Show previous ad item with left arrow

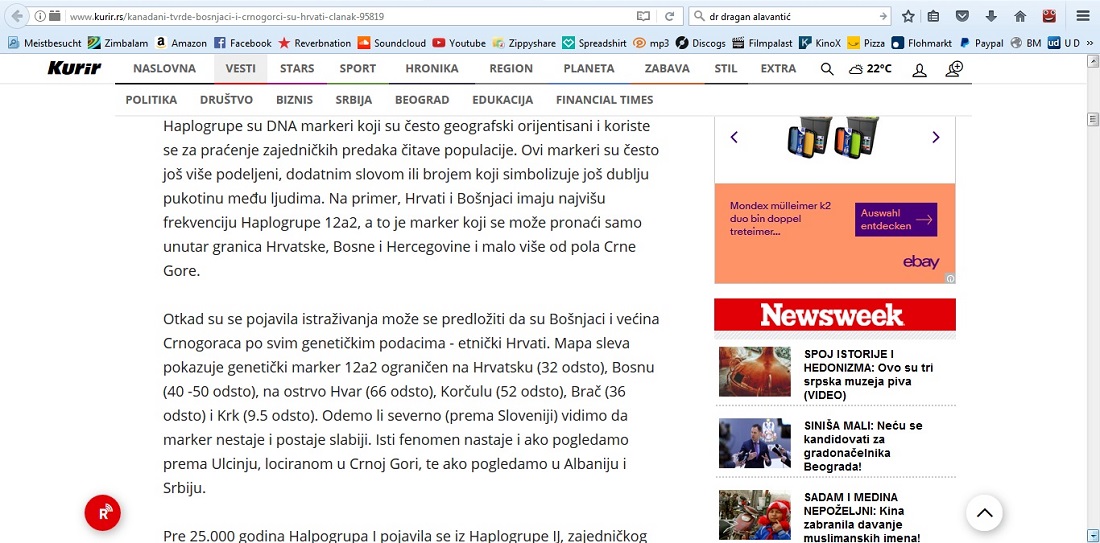click(x=734, y=137)
